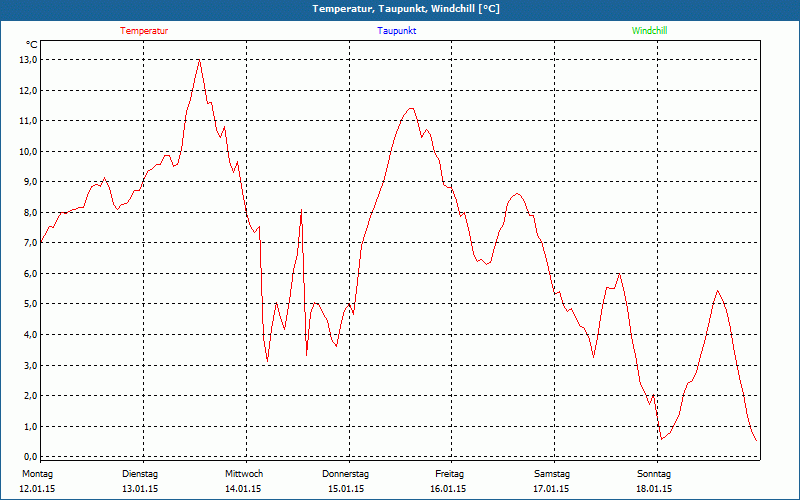
Task: Click the chart title 'Temperatur, Taupunkt, Windchill [°C]'
Action: coord(406,9)
